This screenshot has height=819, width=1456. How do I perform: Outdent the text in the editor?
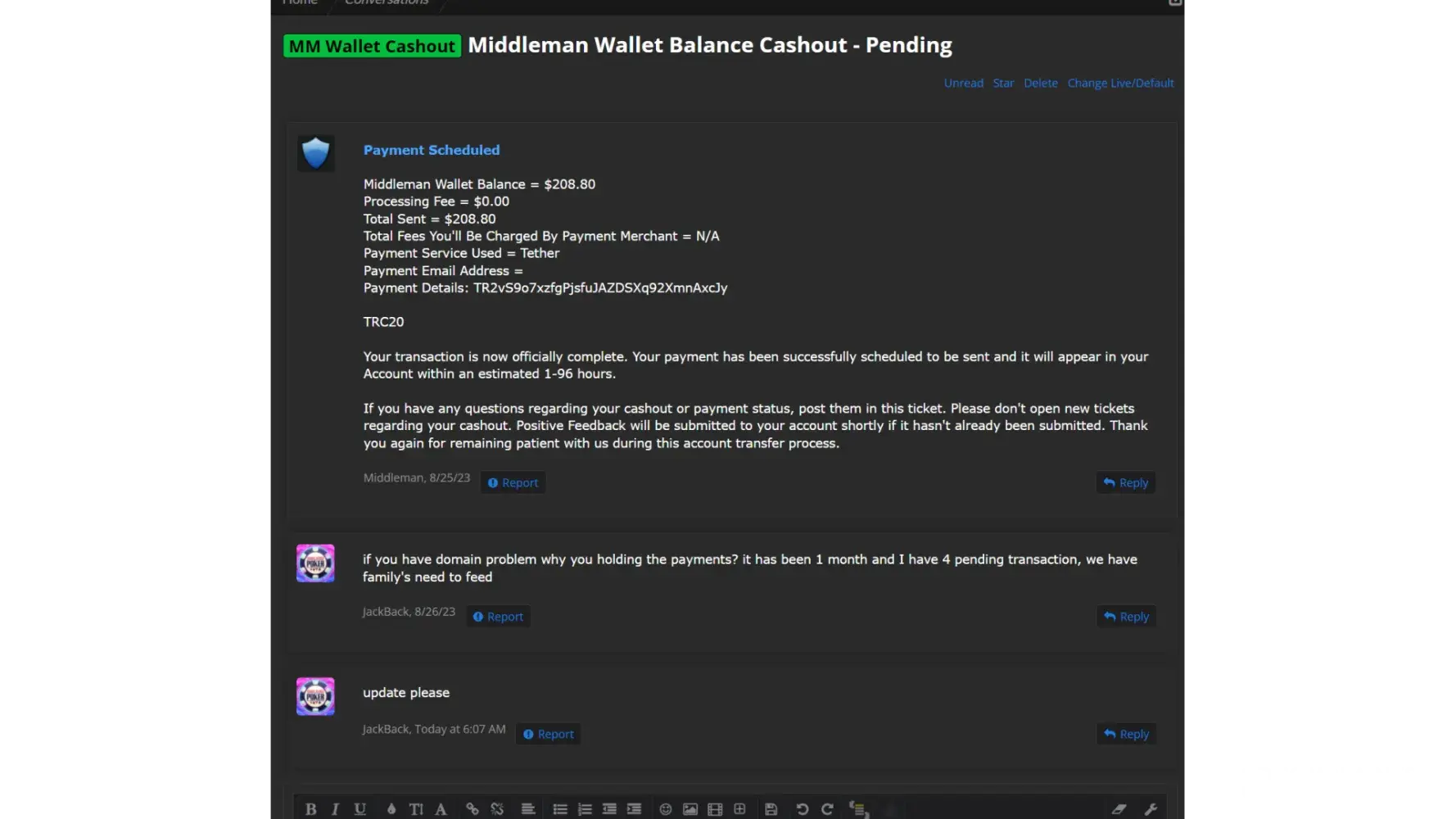pos(609,809)
